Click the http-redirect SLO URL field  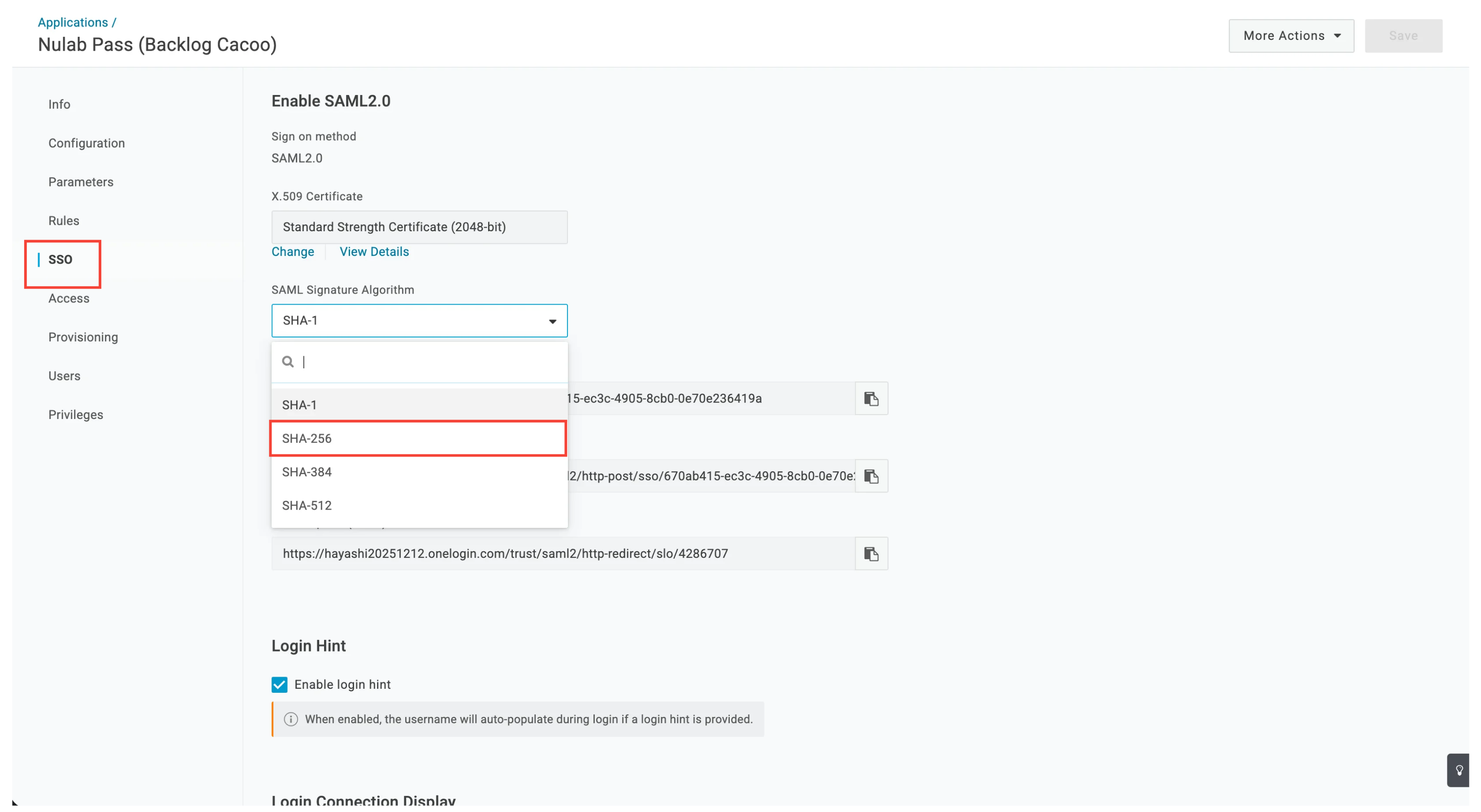[563, 553]
